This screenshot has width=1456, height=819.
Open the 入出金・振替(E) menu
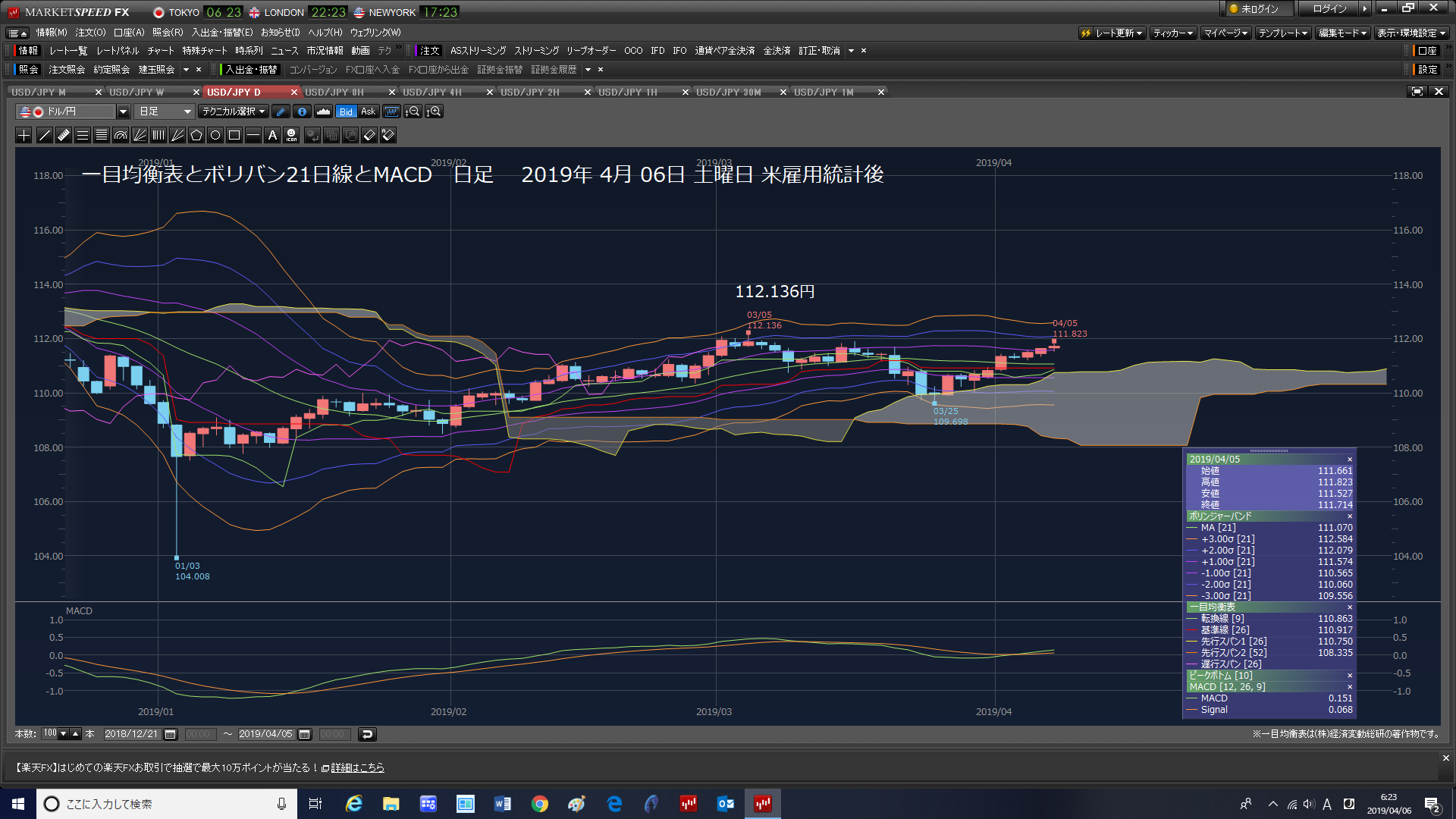click(x=221, y=33)
